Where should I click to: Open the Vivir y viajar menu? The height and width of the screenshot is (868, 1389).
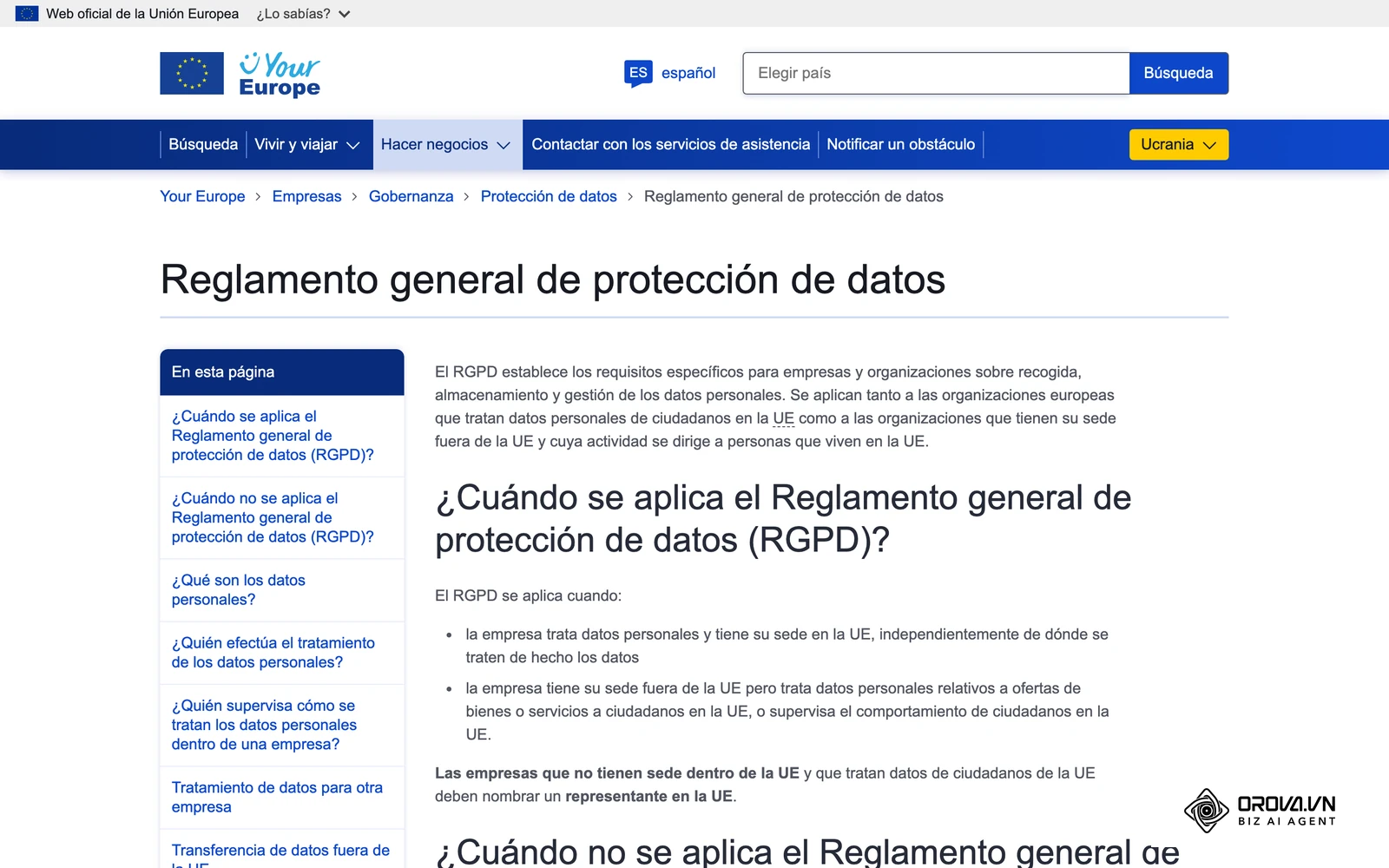click(307, 145)
